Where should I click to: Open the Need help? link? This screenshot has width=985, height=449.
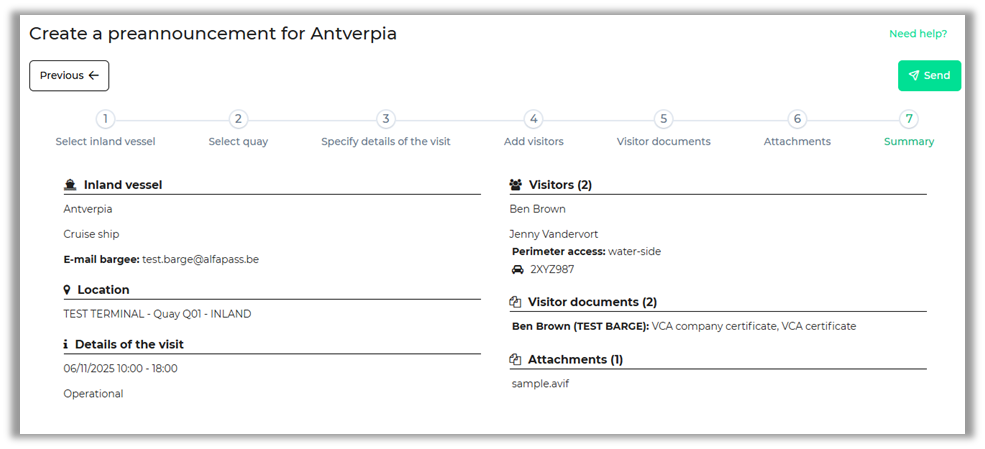pos(917,34)
